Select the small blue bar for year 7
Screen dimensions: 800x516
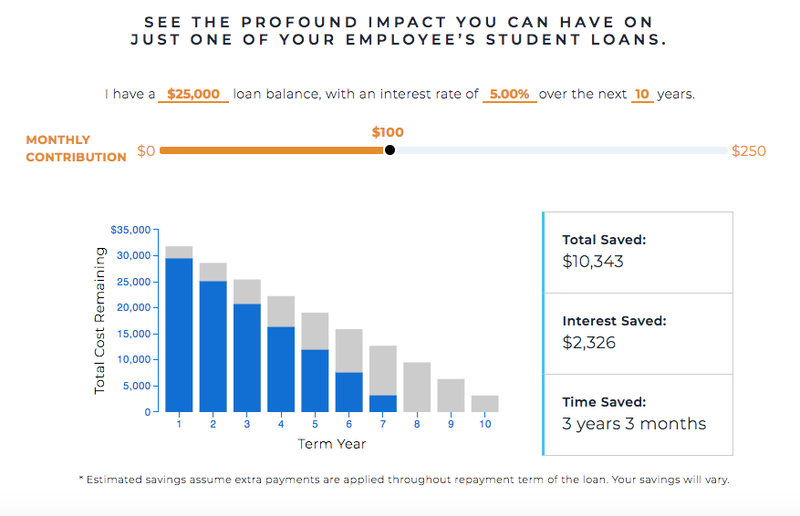pos(383,404)
